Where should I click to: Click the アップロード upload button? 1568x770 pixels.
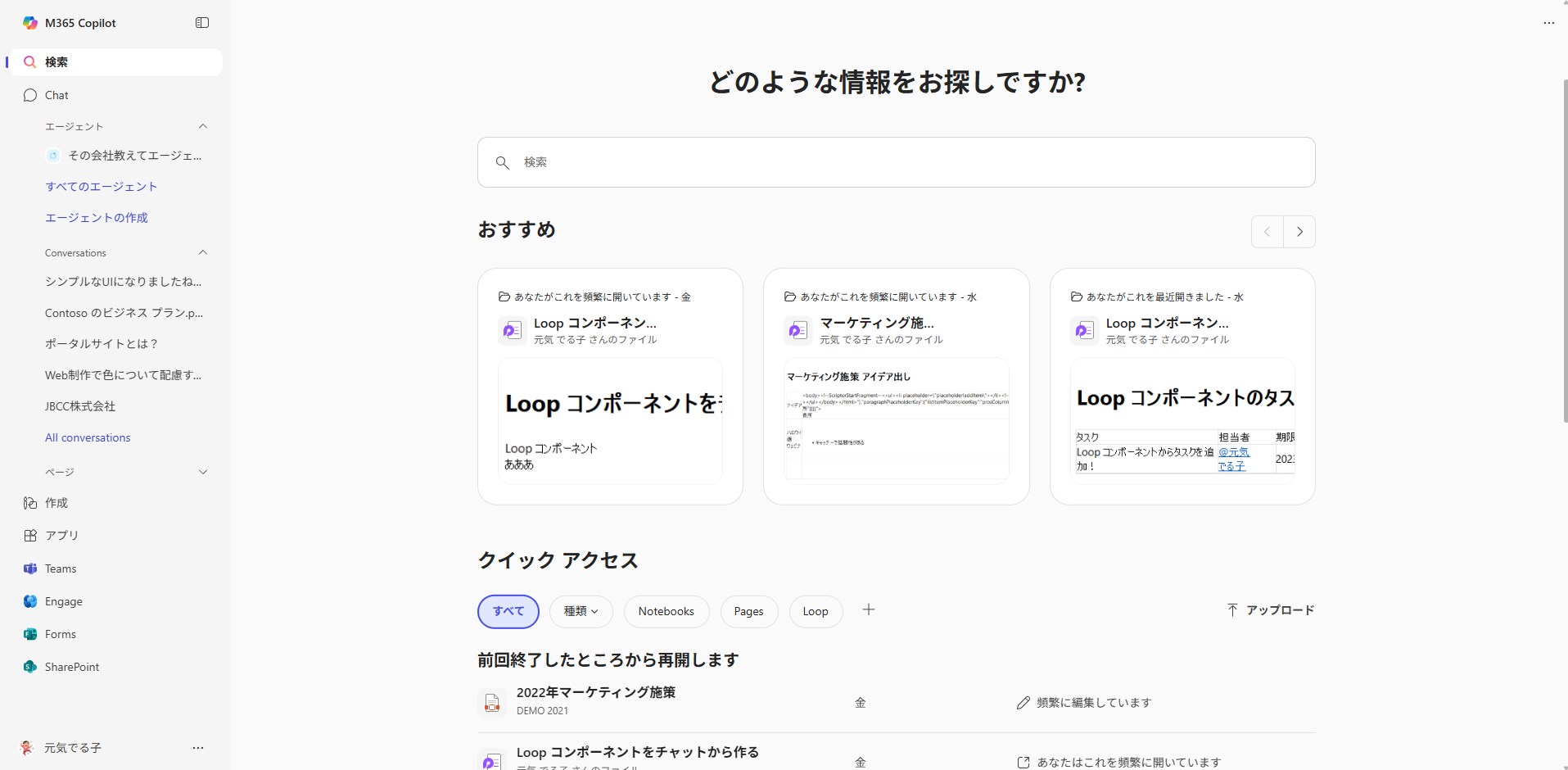[x=1270, y=610]
